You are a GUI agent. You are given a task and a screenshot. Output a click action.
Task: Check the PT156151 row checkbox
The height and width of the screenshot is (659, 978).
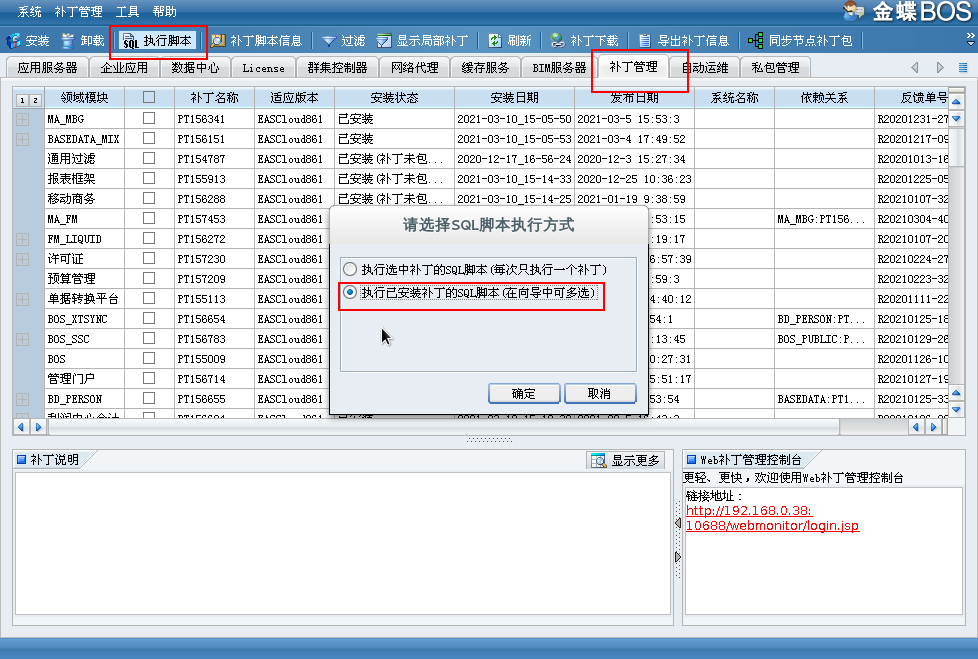pyautogui.click(x=149, y=138)
